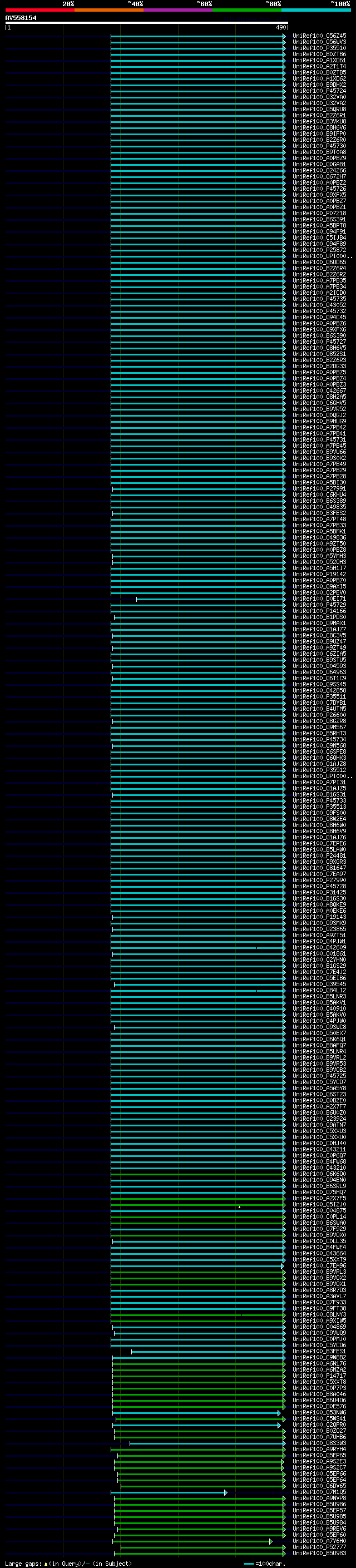Click the short cyan bar for UniRef100_Q7M1Q5

169,1491
